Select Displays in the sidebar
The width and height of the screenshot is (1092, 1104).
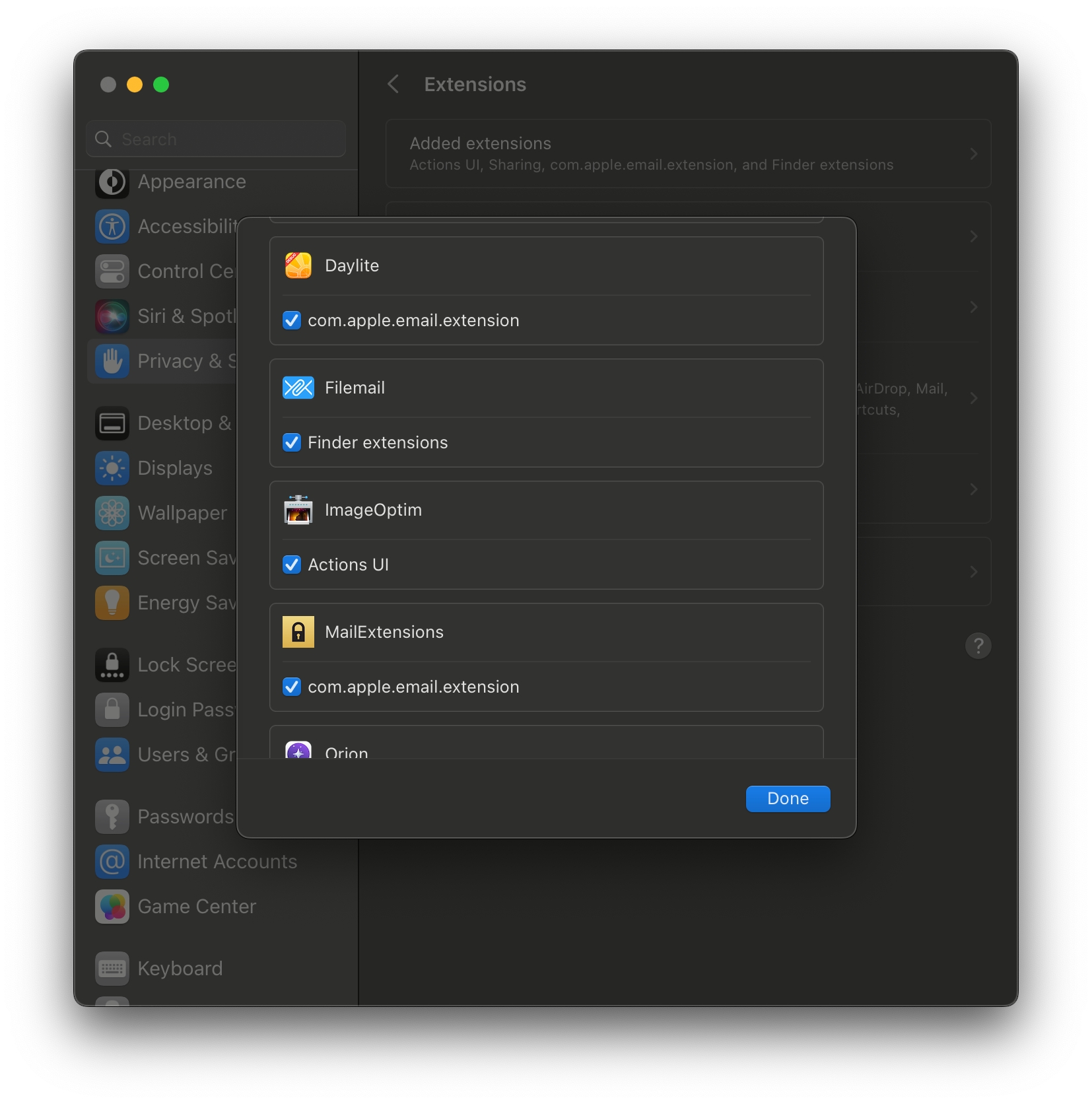tap(174, 468)
